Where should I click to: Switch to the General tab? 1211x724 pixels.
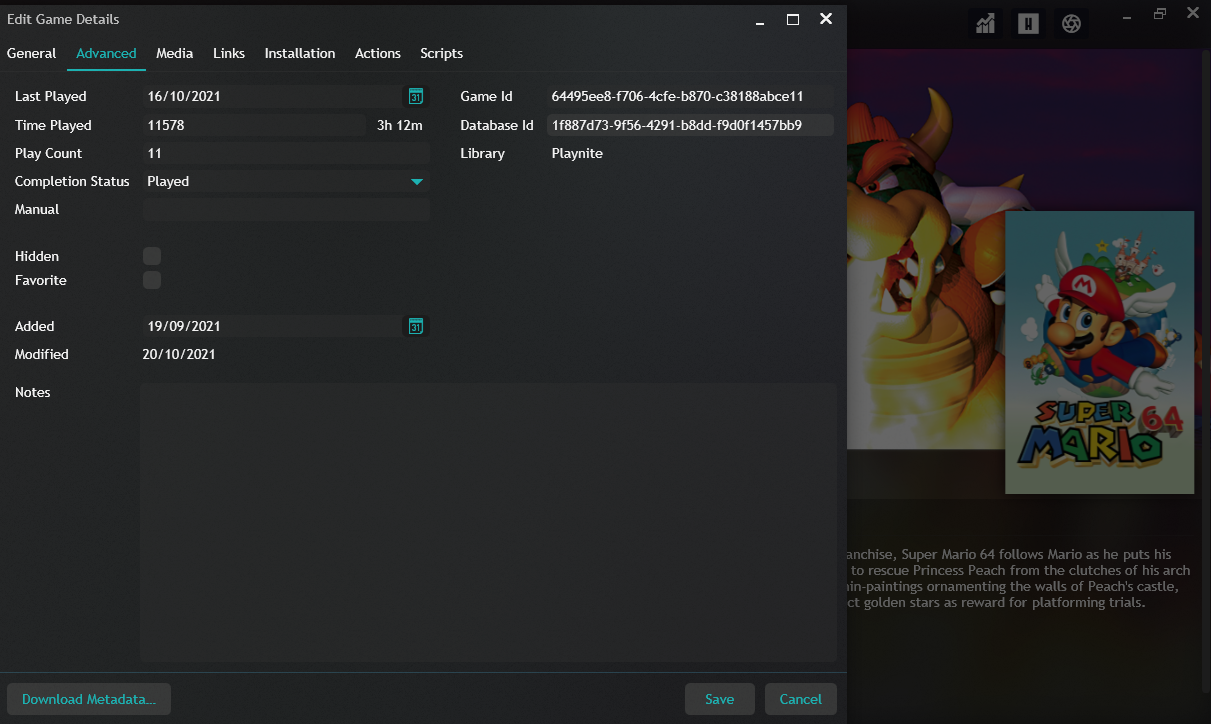click(x=31, y=53)
